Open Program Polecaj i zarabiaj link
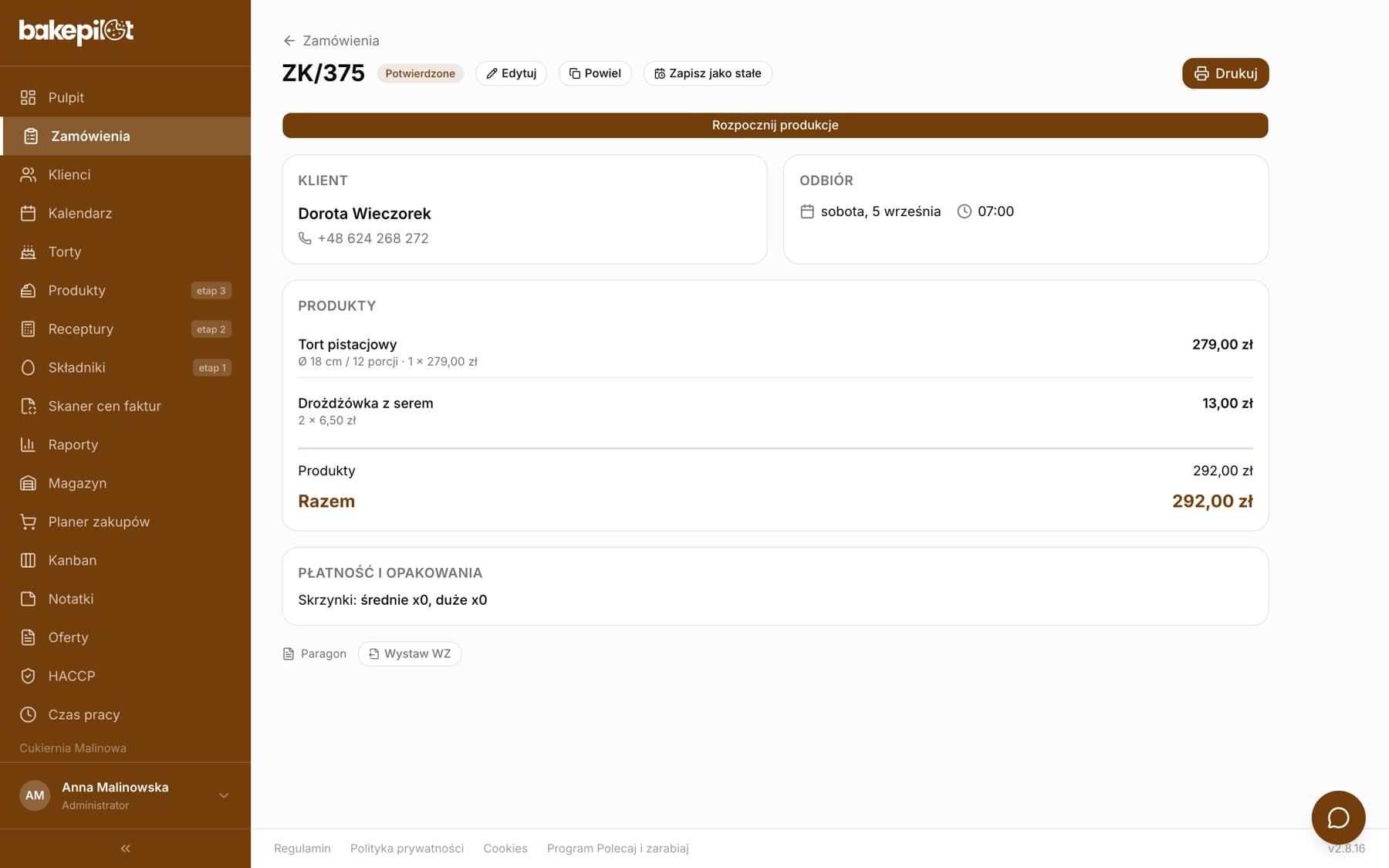This screenshot has height=868, width=1389. [617, 848]
